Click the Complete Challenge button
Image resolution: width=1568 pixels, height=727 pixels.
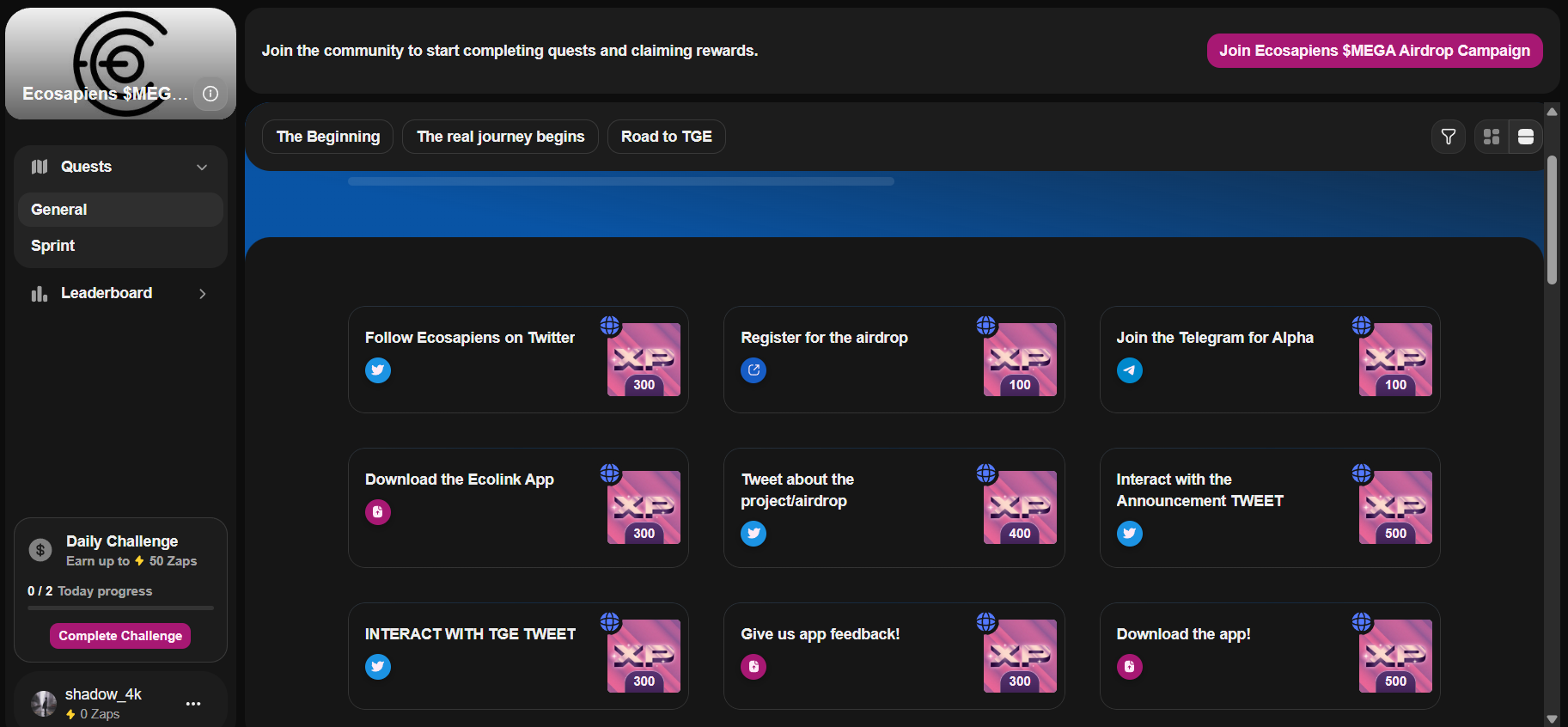[120, 636]
